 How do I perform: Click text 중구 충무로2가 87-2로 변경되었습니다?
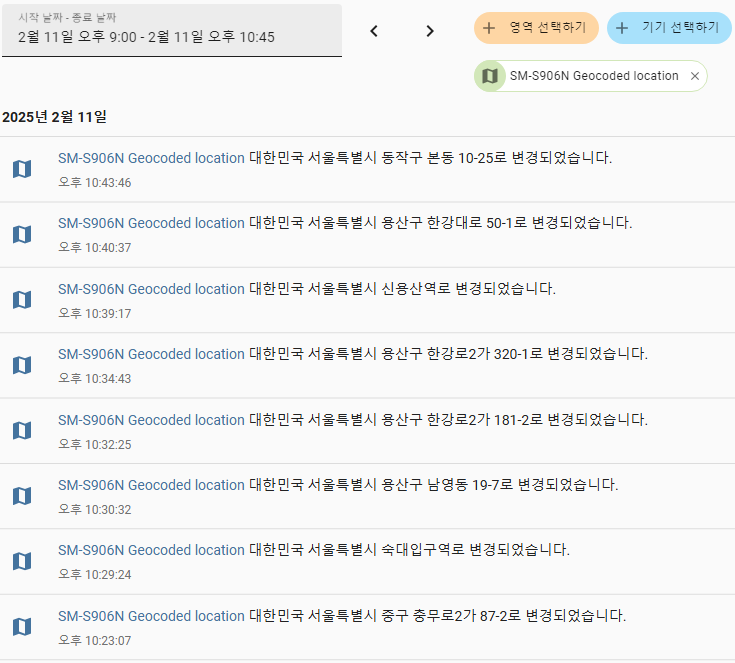coord(504,616)
